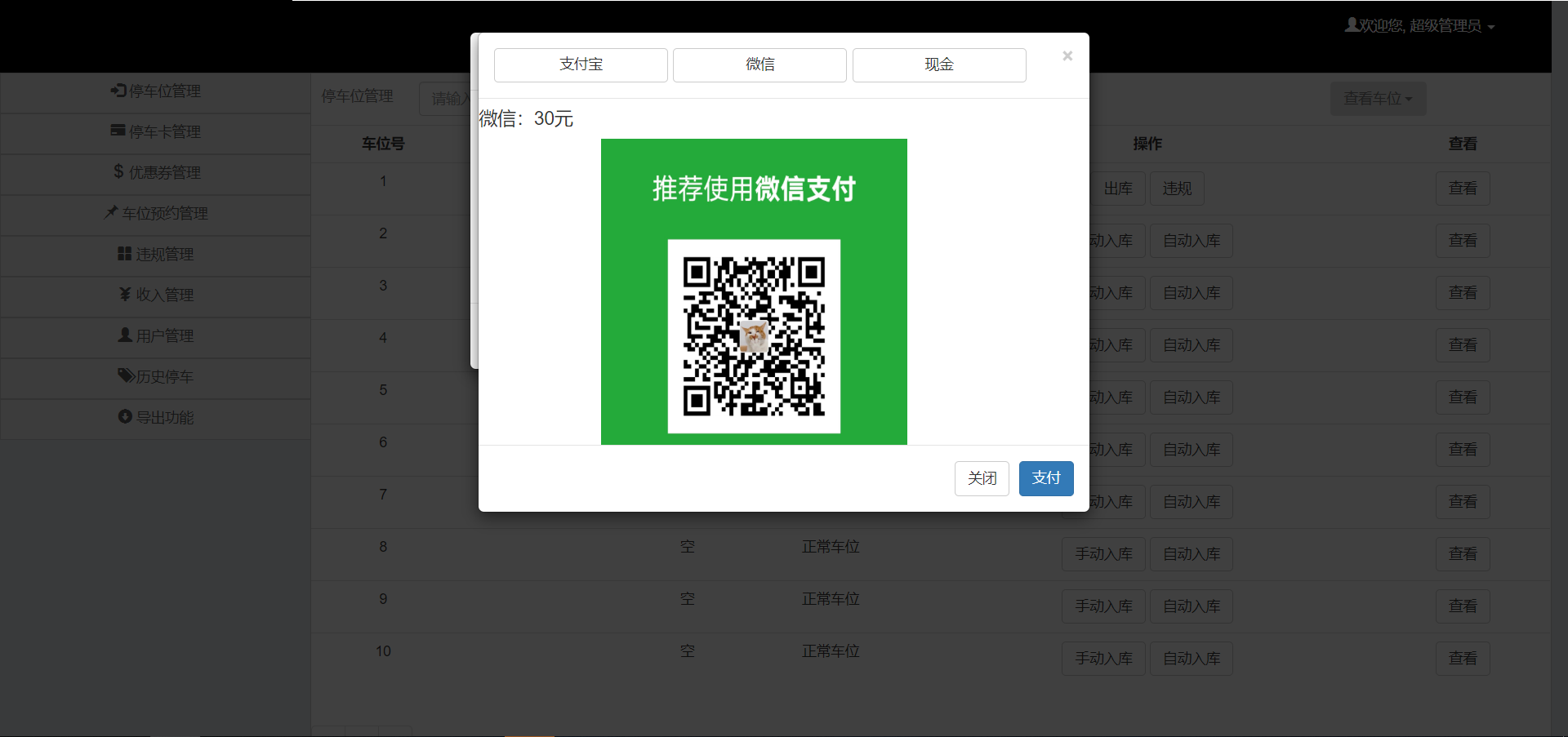Open 查看 for parking spot 3
Viewport: 1568px width, 737px height.
(1463, 293)
